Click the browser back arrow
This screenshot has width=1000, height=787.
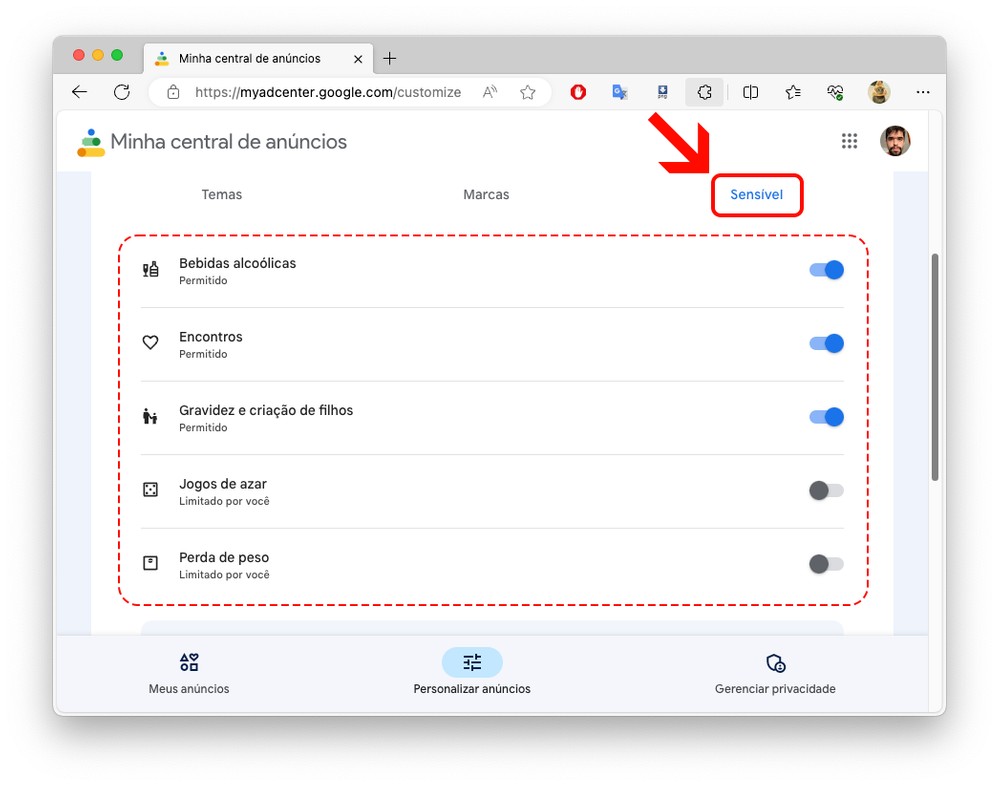click(x=79, y=92)
